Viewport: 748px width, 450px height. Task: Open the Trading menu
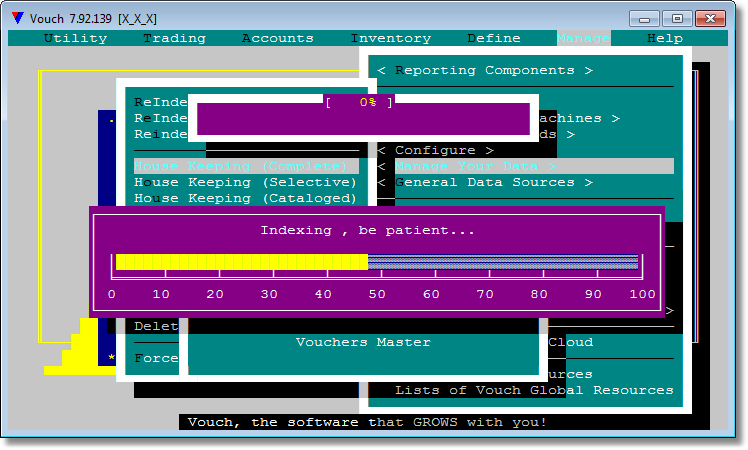pos(175,38)
